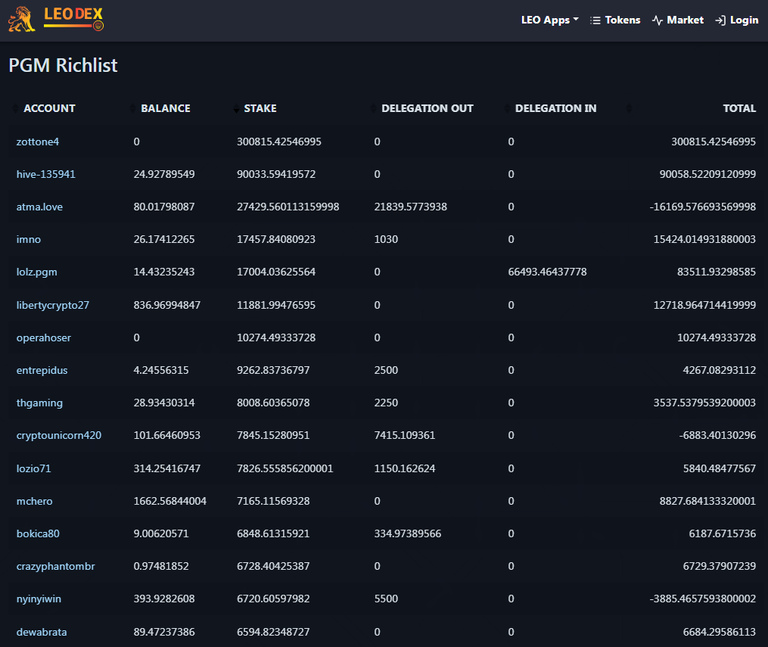Click nyinyiwin delegation out 5500
768x647 pixels.
(x=386, y=599)
